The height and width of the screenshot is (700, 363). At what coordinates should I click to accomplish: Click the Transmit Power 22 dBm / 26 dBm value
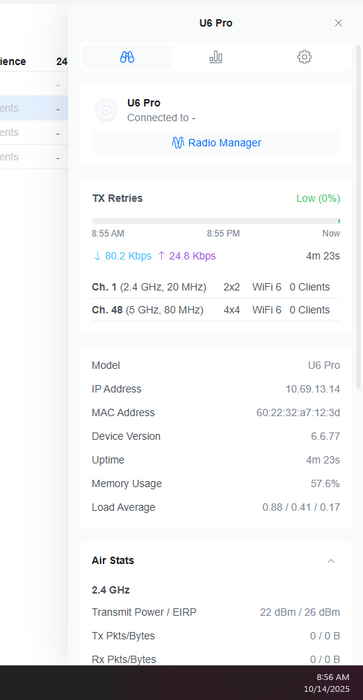pos(300,612)
